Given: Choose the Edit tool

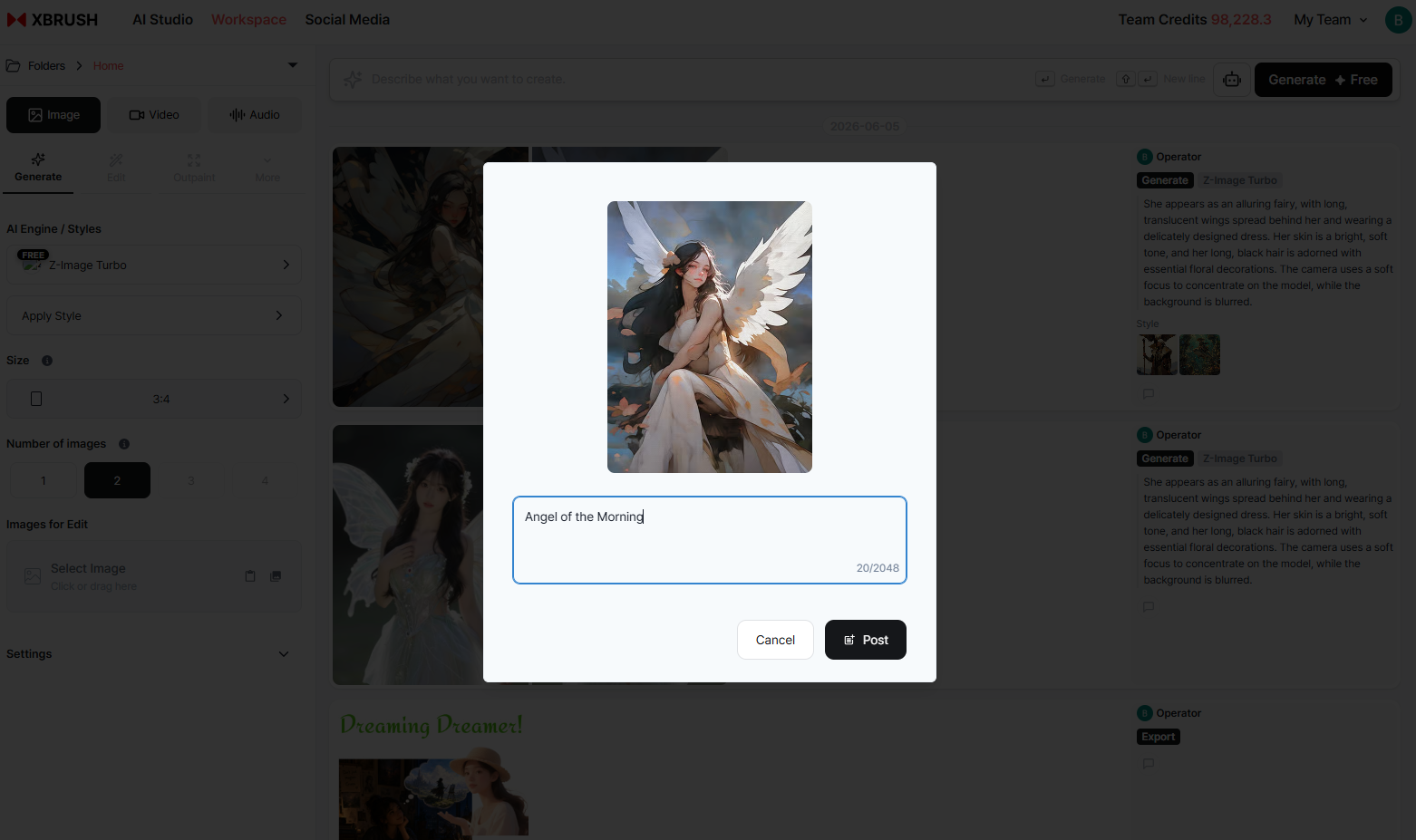Looking at the screenshot, I should coord(116,168).
